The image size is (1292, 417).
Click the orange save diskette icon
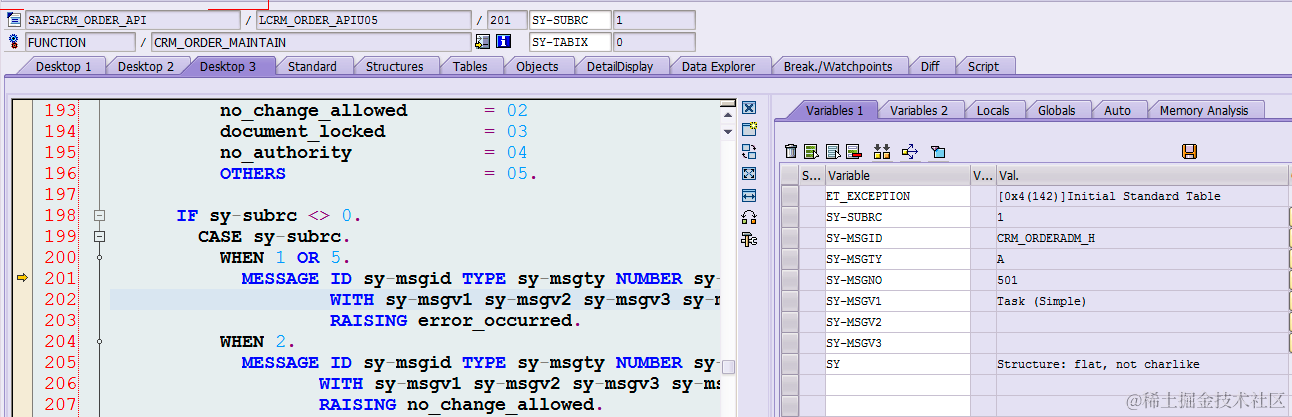point(1189,151)
